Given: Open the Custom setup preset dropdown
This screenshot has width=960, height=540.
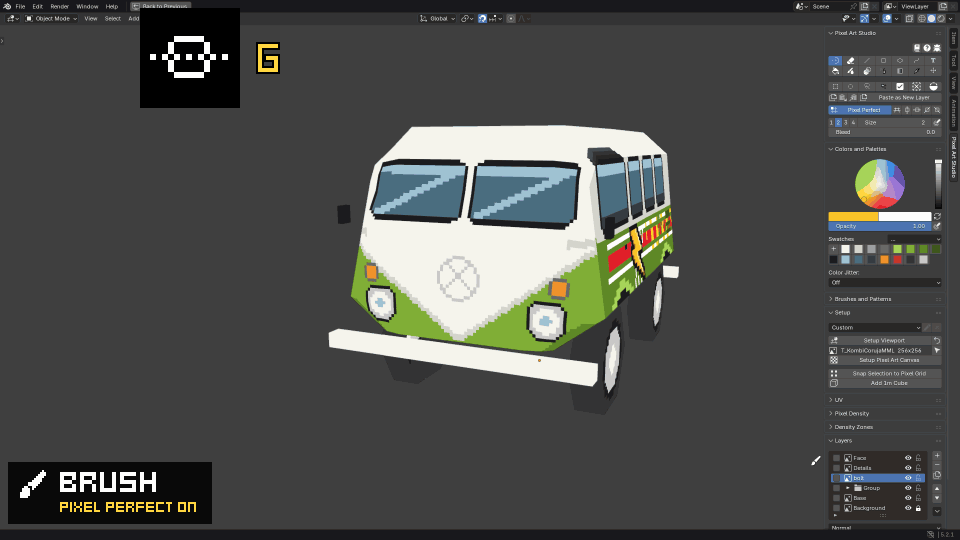Looking at the screenshot, I should coord(875,328).
